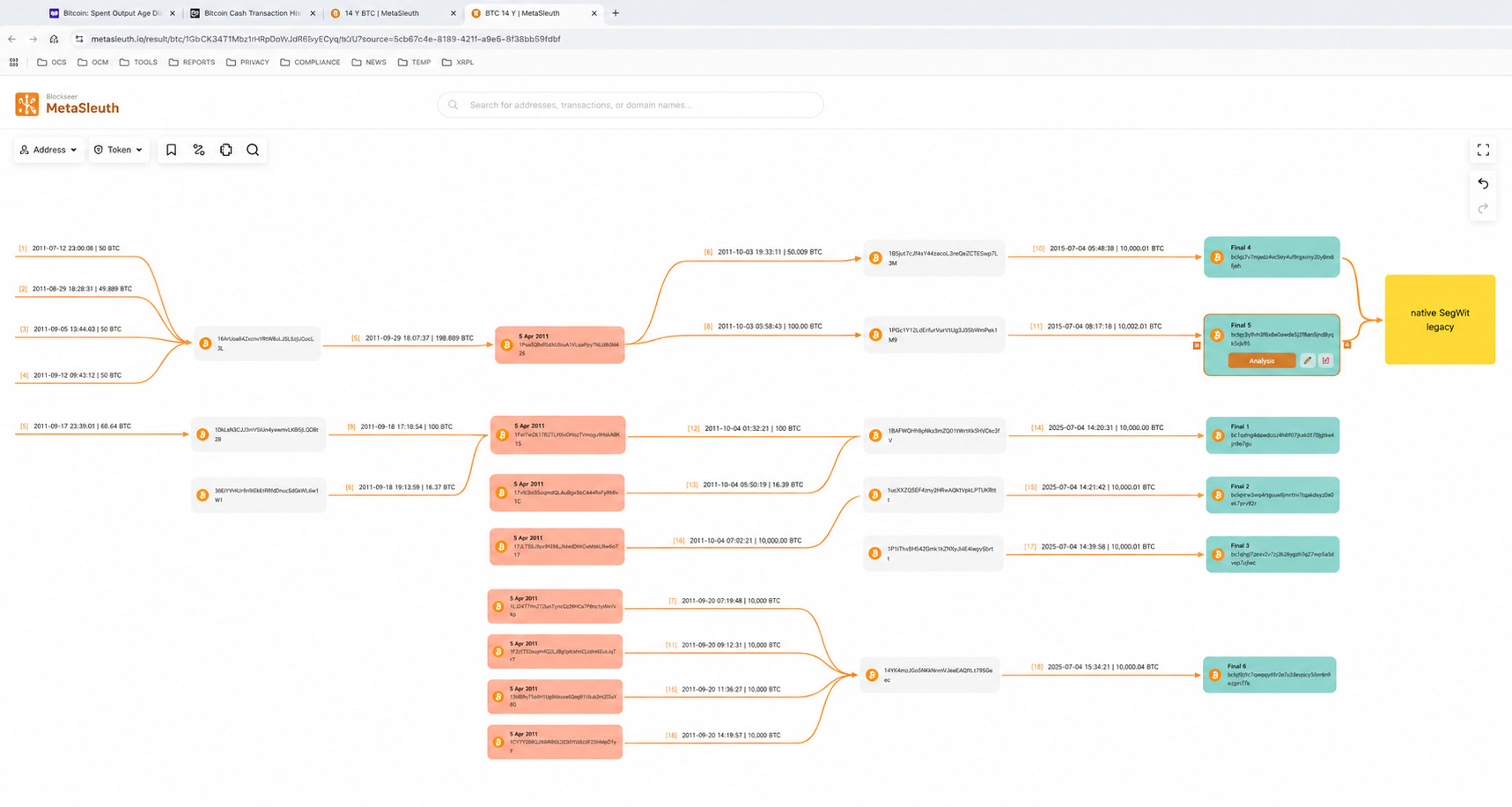
Task: Click the Analysis button on Final 5
Action: (x=1262, y=360)
